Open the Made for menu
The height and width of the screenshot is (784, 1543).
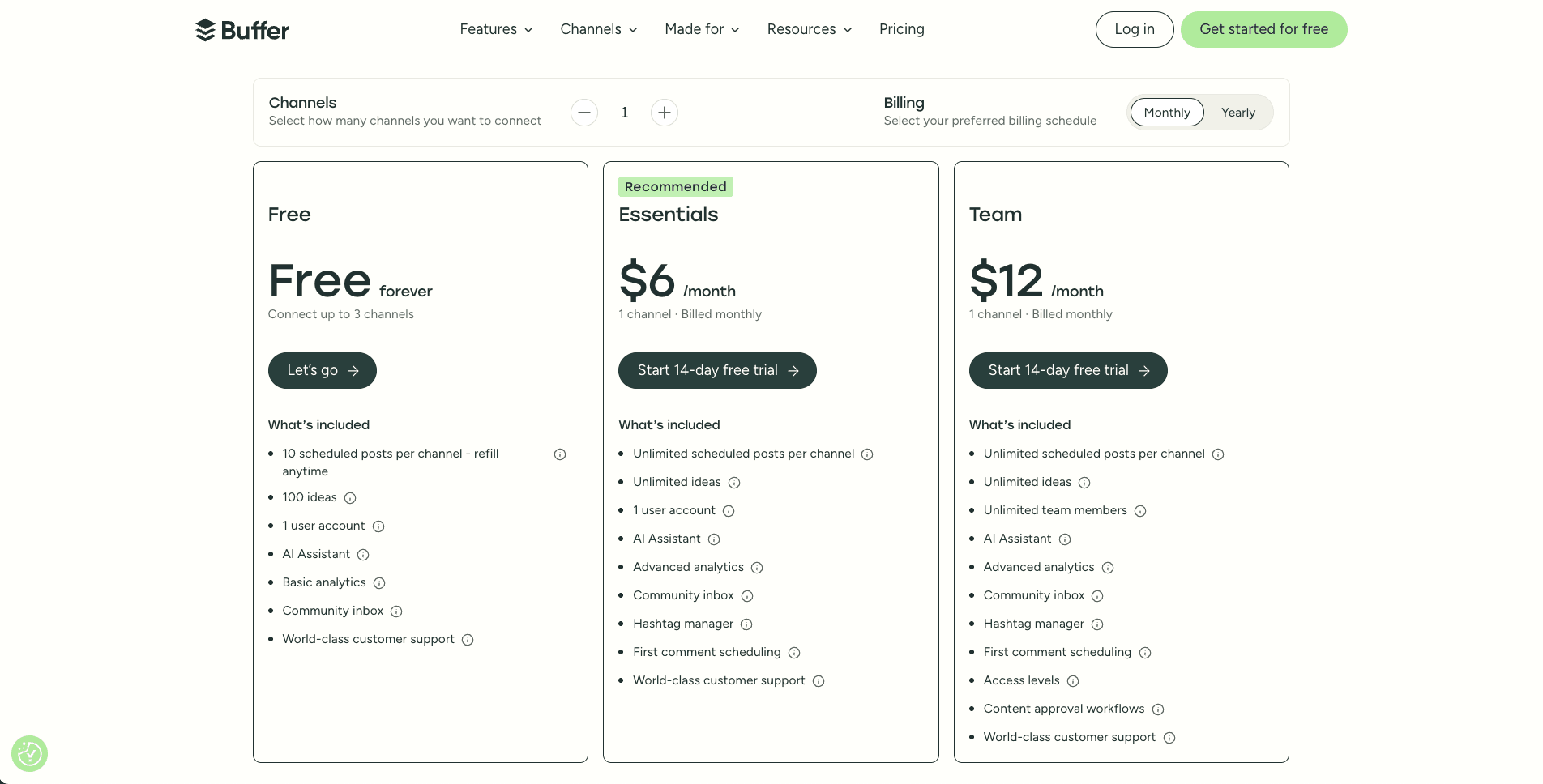click(x=701, y=29)
